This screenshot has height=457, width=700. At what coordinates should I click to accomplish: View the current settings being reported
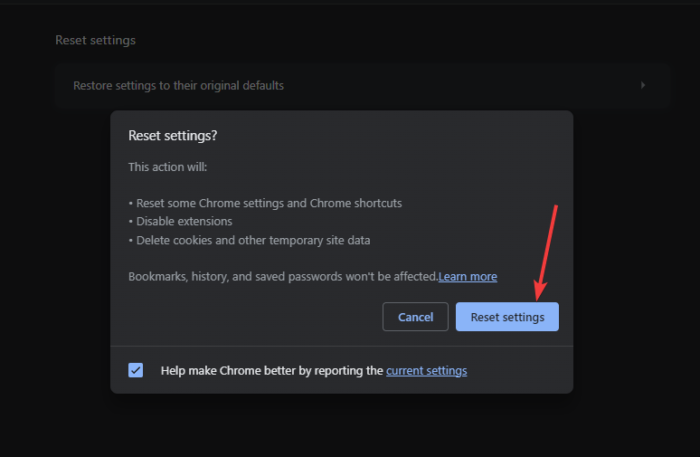426,370
